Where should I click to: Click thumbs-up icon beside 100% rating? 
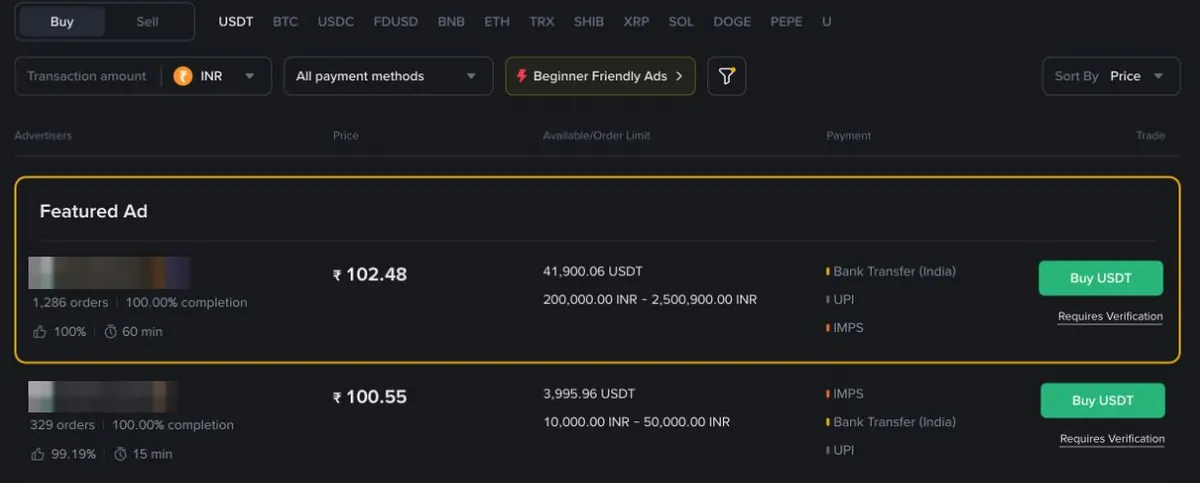click(x=39, y=331)
